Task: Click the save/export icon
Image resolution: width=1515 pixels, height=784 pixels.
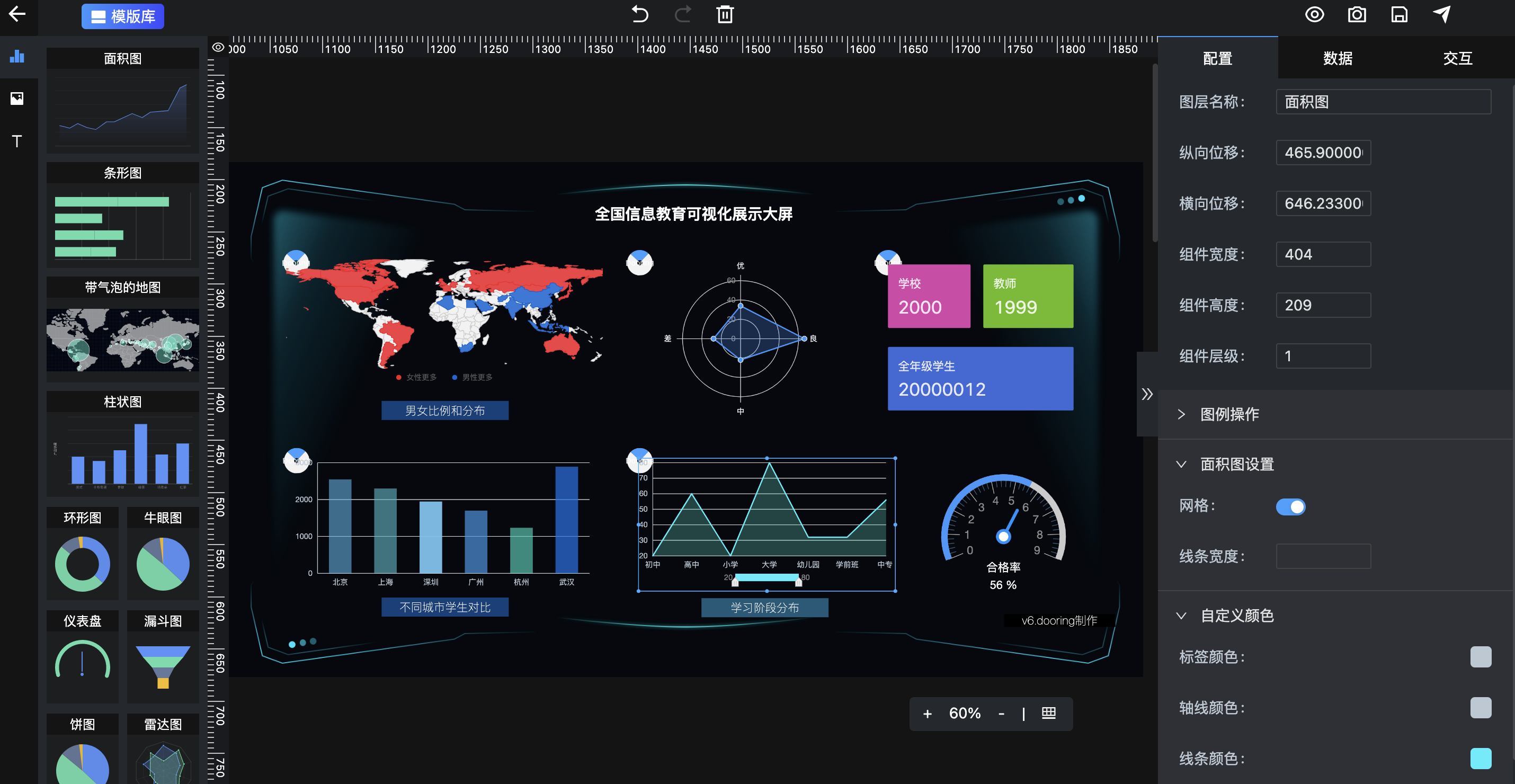Action: [1399, 14]
